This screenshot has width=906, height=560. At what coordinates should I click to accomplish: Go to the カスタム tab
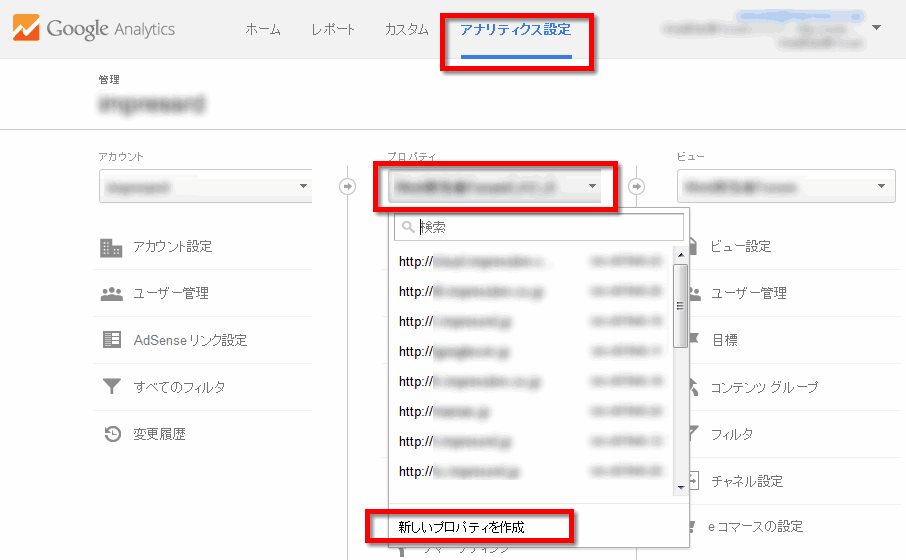point(406,30)
